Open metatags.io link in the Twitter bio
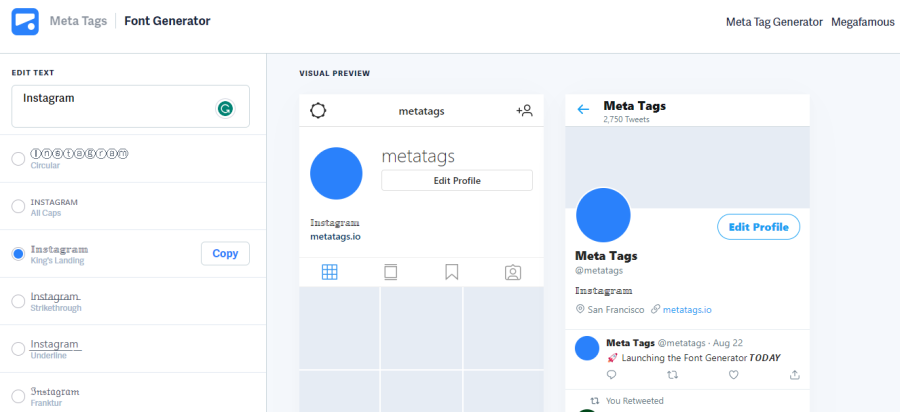900x412 pixels. tap(687, 310)
